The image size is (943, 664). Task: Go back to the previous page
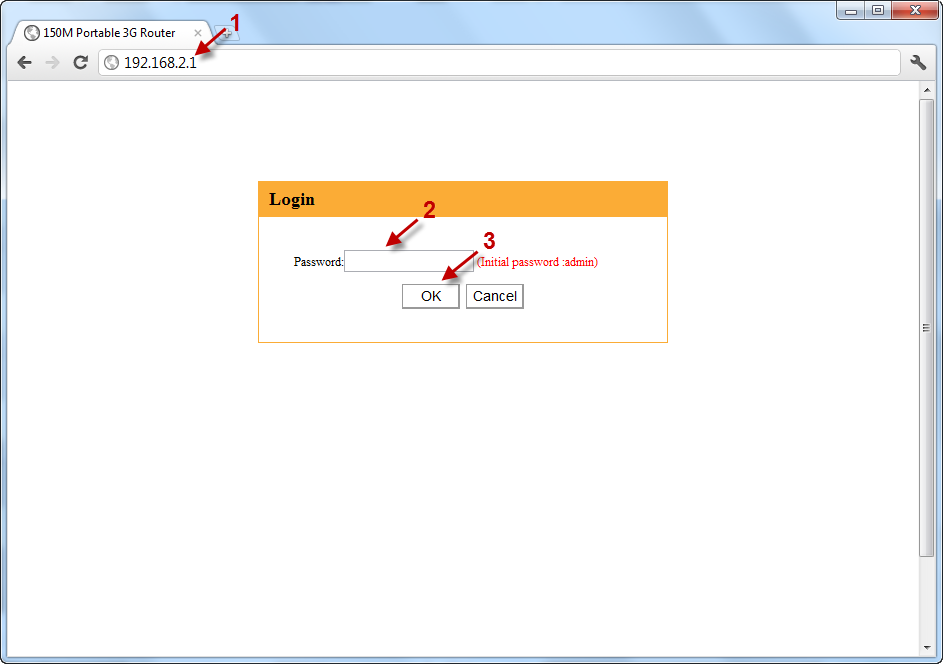tap(24, 63)
